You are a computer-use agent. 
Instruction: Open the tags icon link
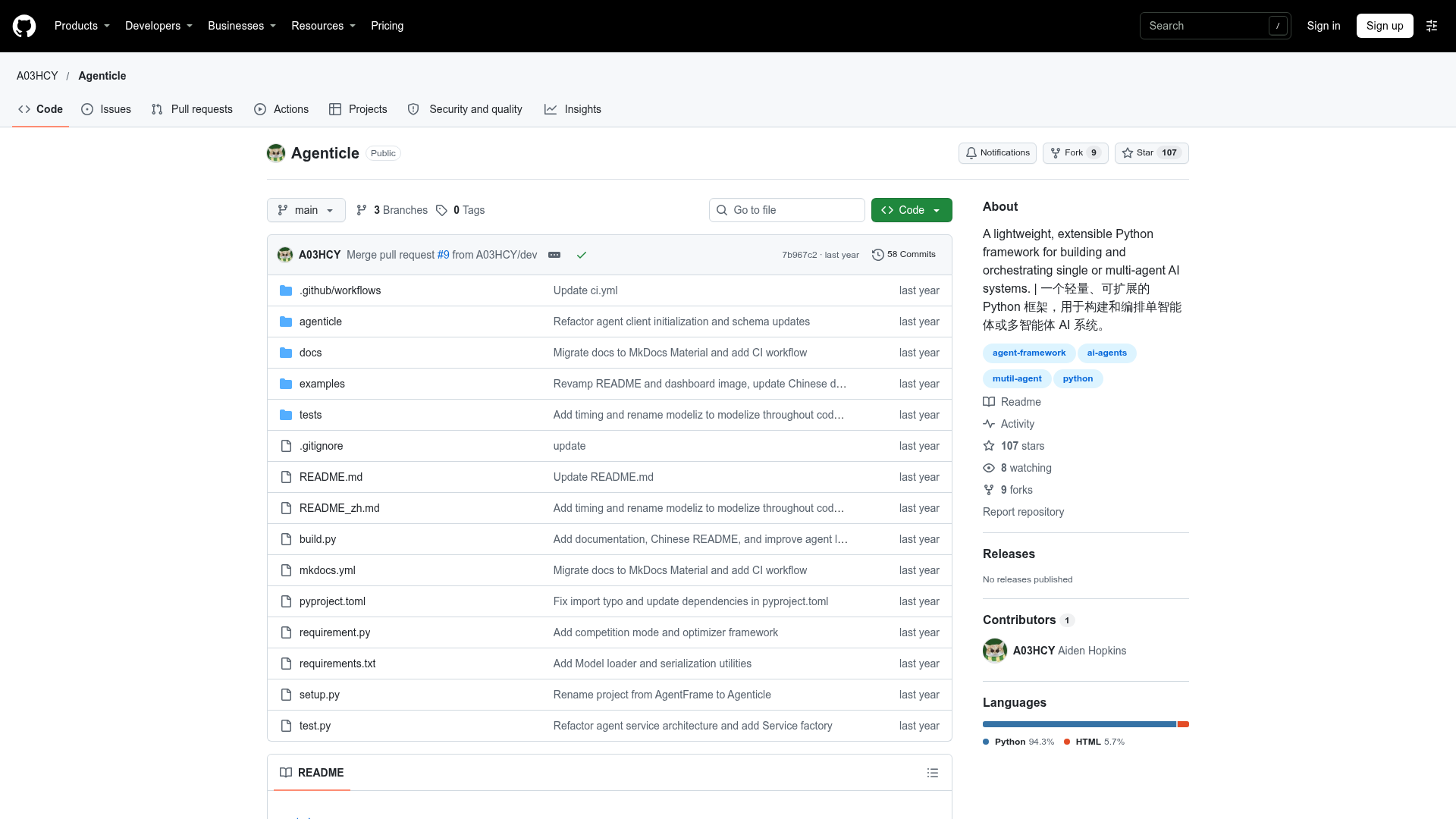click(x=441, y=210)
